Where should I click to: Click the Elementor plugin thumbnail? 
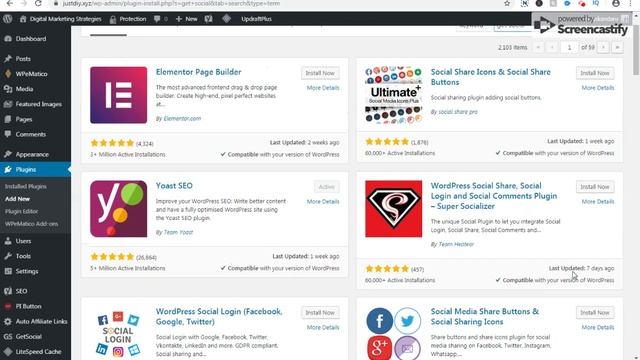(x=118, y=95)
